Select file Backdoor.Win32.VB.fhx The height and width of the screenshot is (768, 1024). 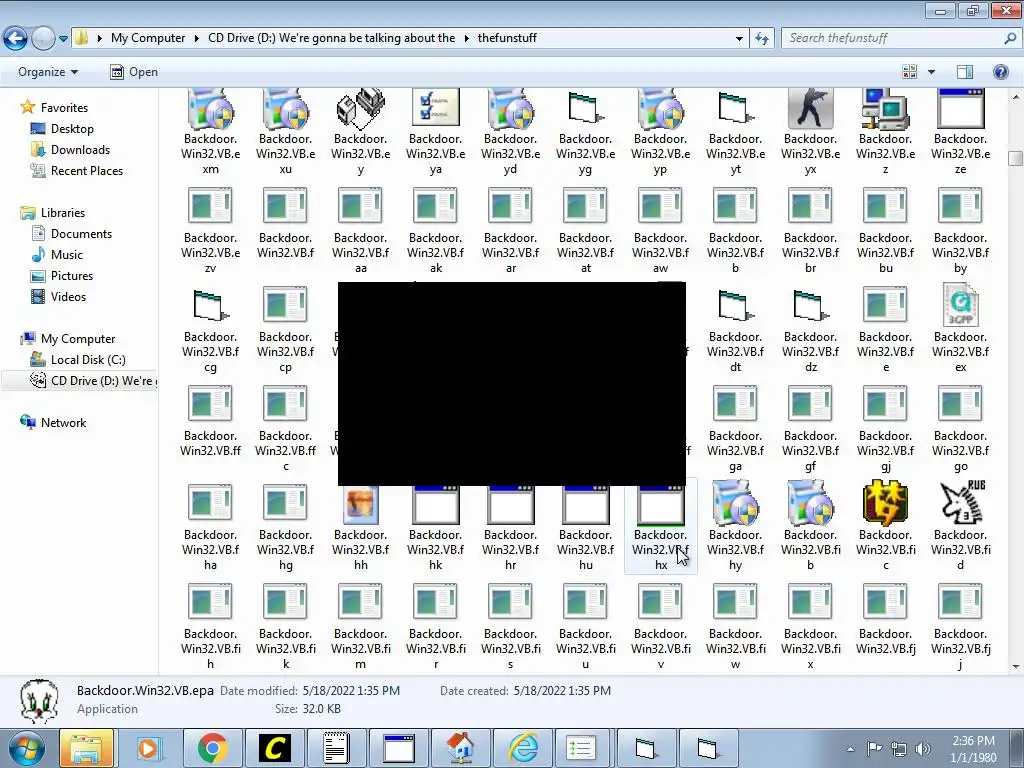tap(661, 527)
